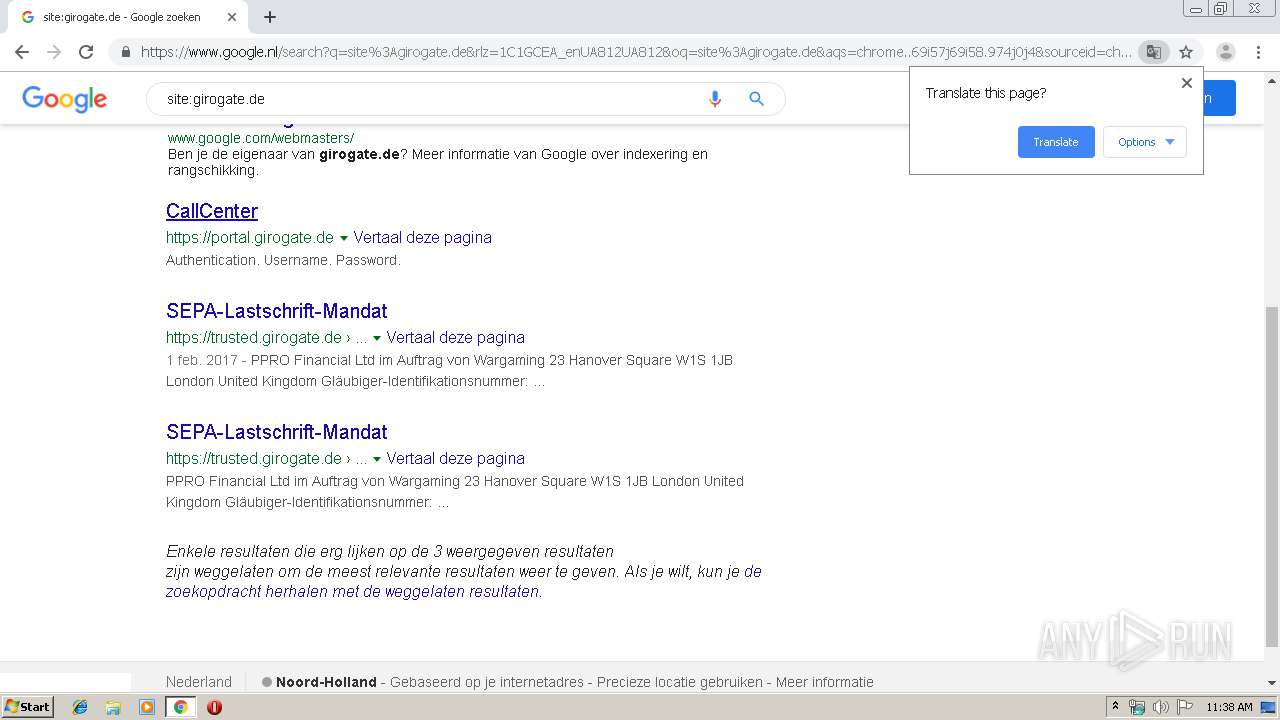Click the red stop-sign taskbar icon
1280x720 pixels.
click(214, 707)
